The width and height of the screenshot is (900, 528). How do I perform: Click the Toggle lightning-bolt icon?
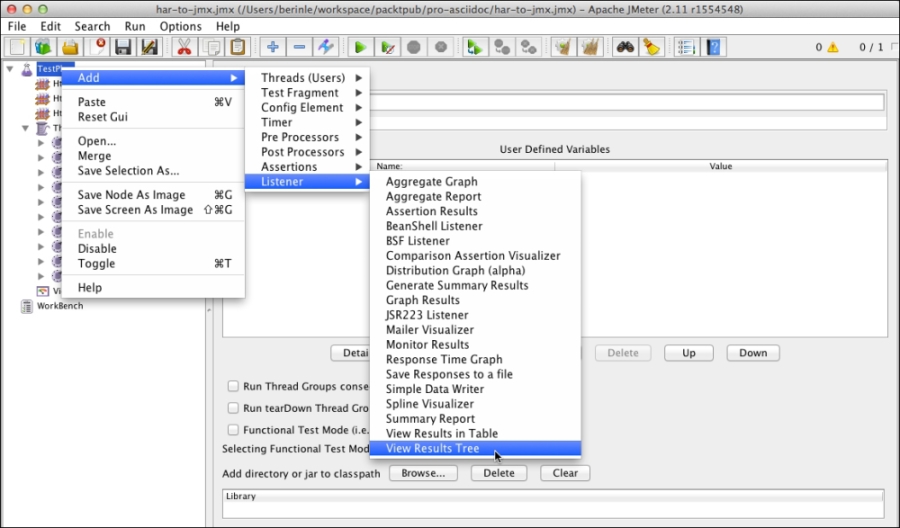(x=325, y=47)
